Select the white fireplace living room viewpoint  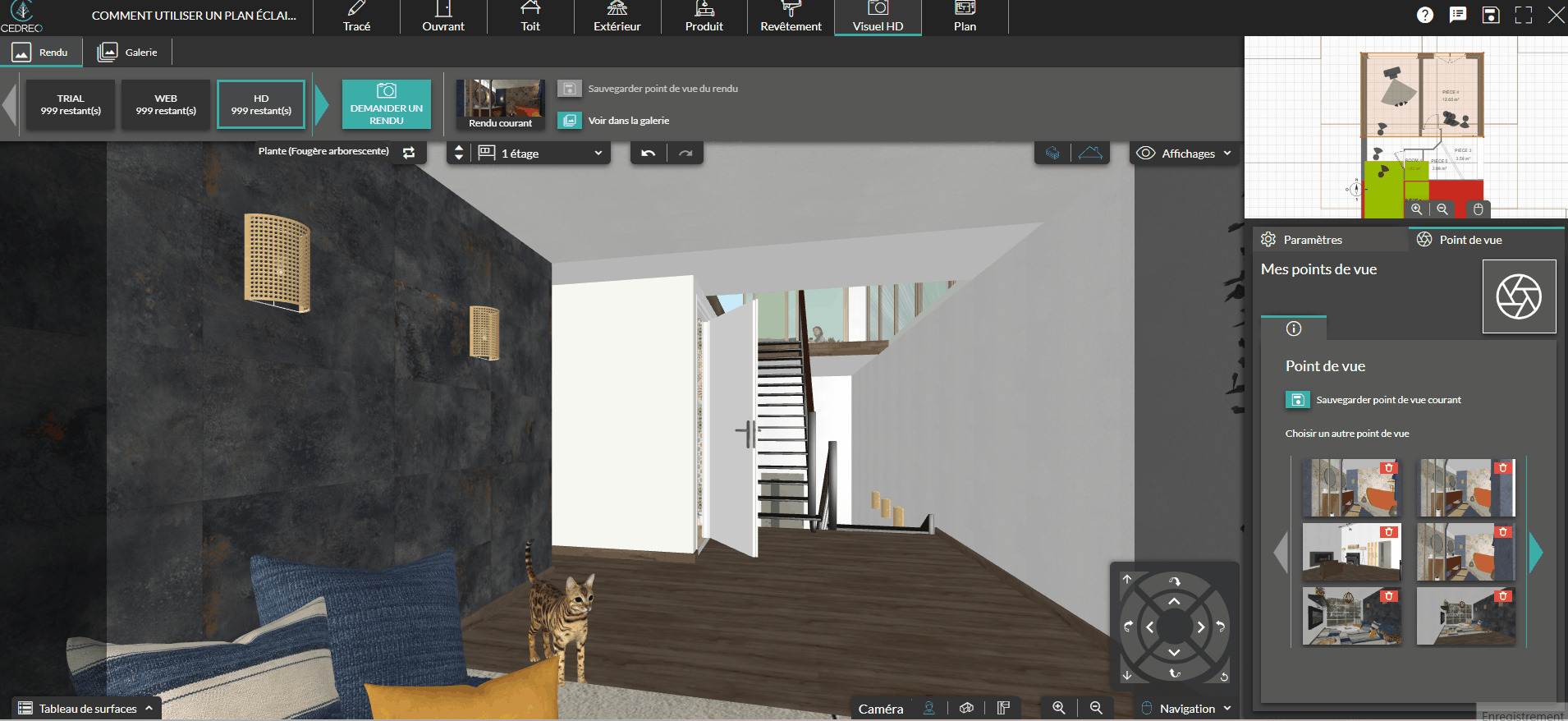pyautogui.click(x=1351, y=552)
